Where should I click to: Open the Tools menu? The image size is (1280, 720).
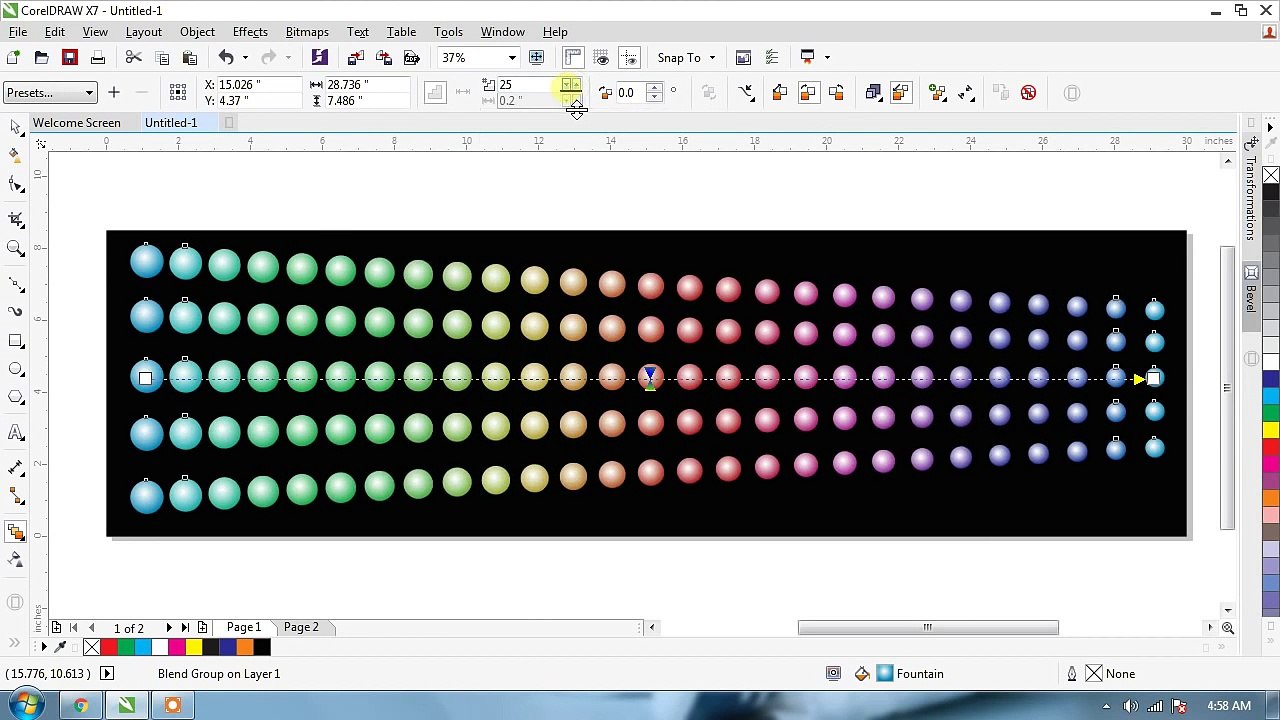coord(448,32)
